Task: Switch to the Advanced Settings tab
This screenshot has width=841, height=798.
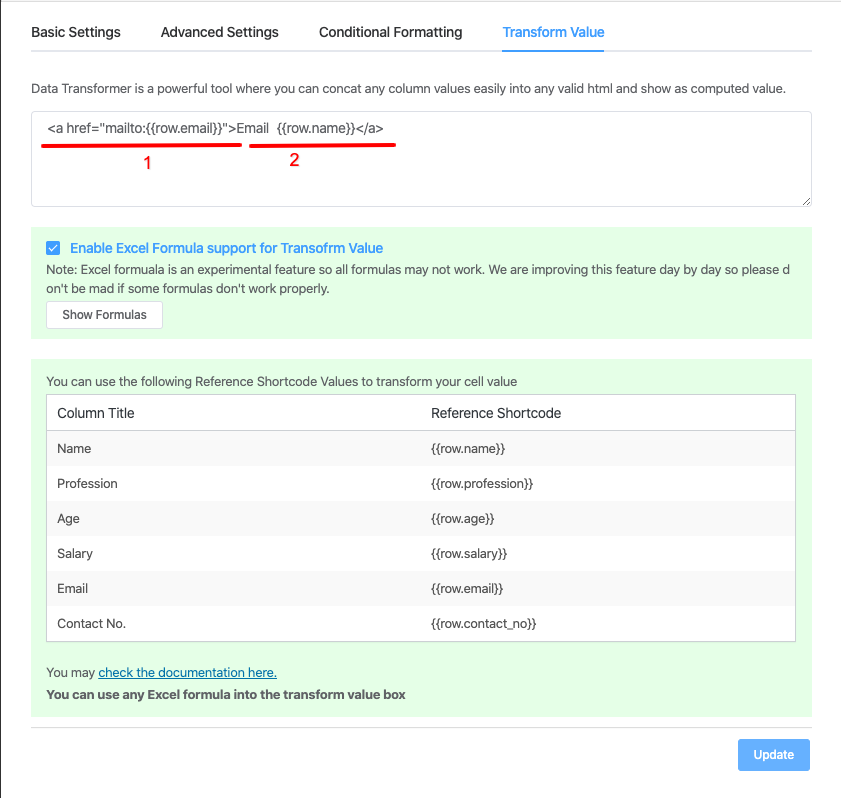Action: (220, 32)
